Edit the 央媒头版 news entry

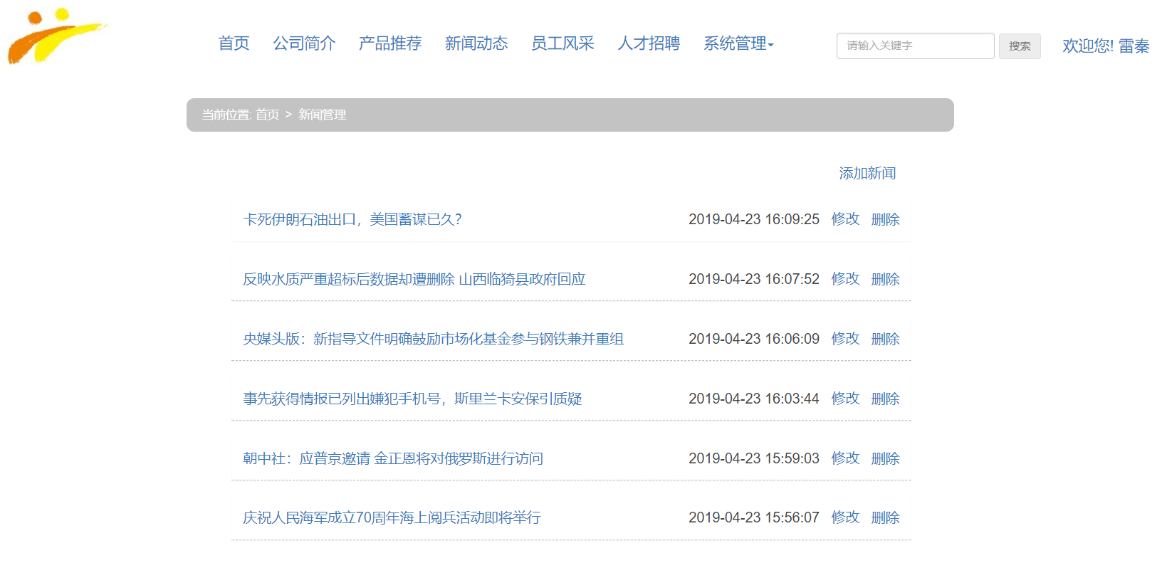point(845,339)
